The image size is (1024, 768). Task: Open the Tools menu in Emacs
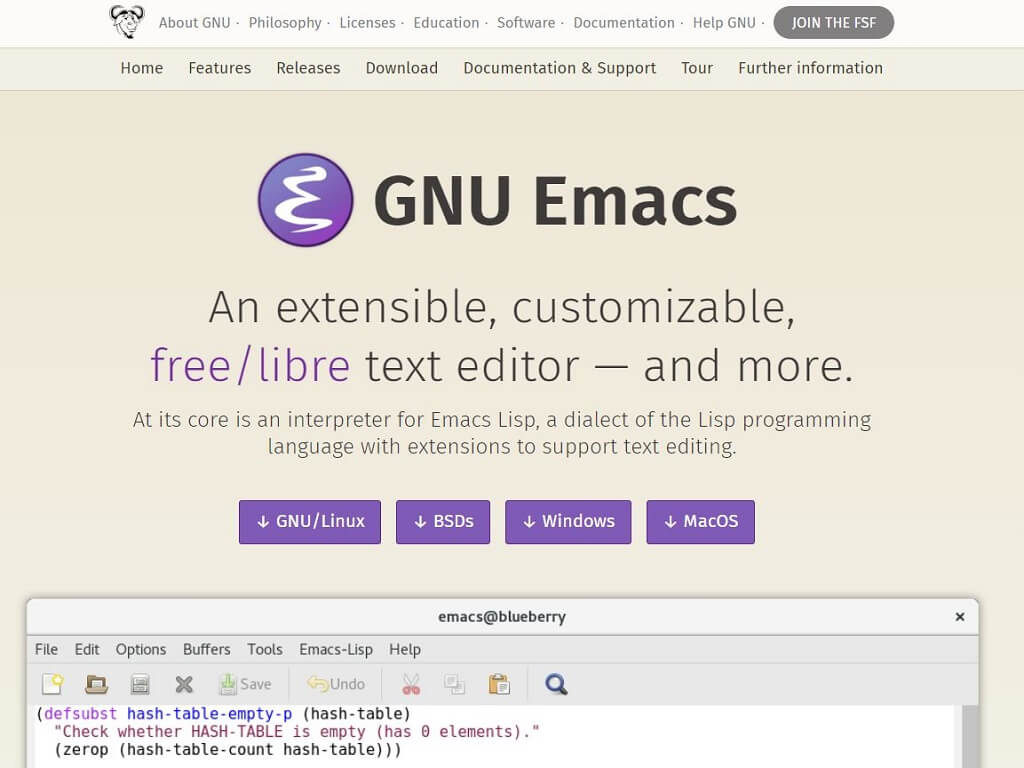tap(264, 649)
